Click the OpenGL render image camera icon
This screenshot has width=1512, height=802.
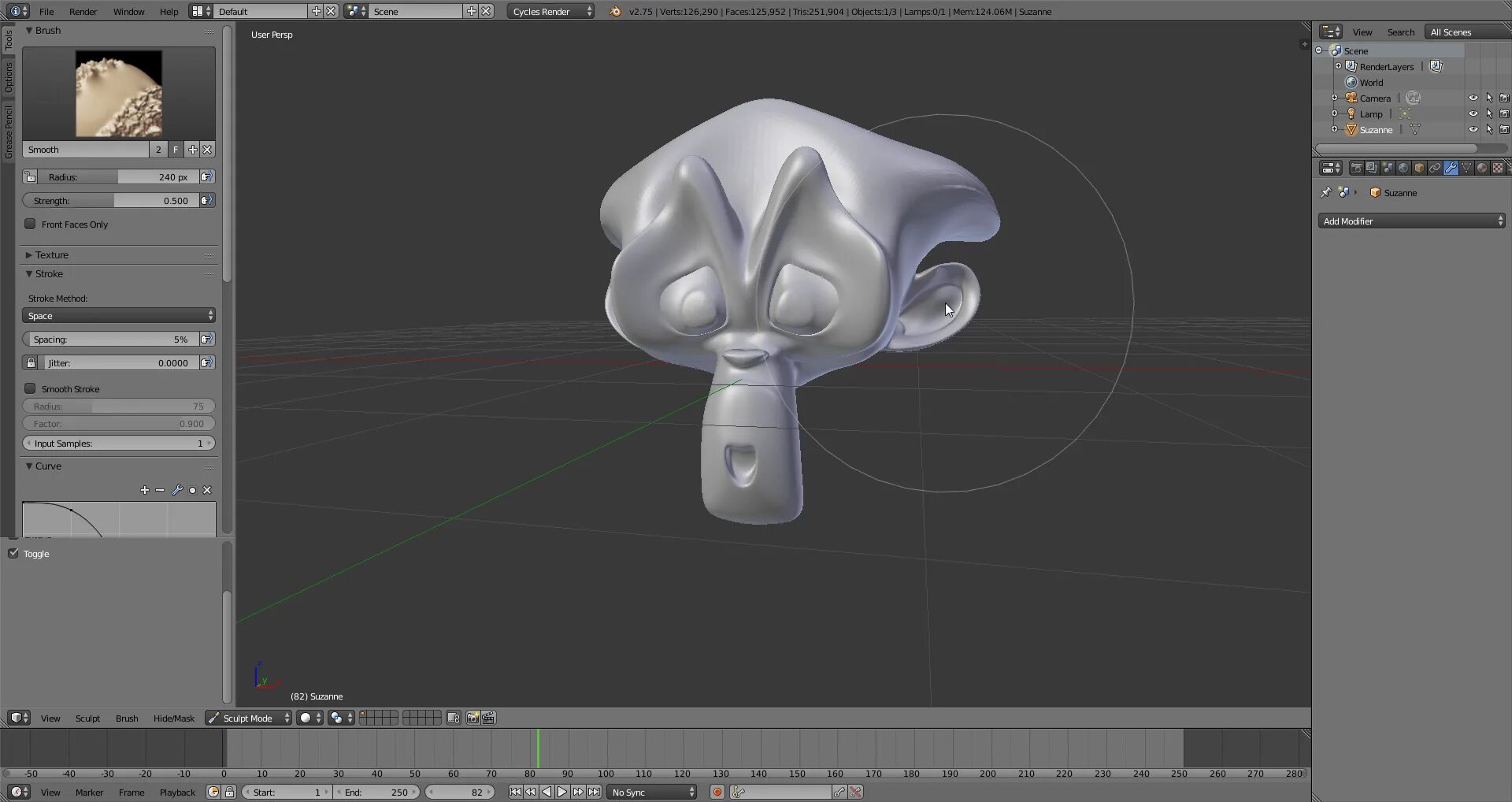[472, 718]
